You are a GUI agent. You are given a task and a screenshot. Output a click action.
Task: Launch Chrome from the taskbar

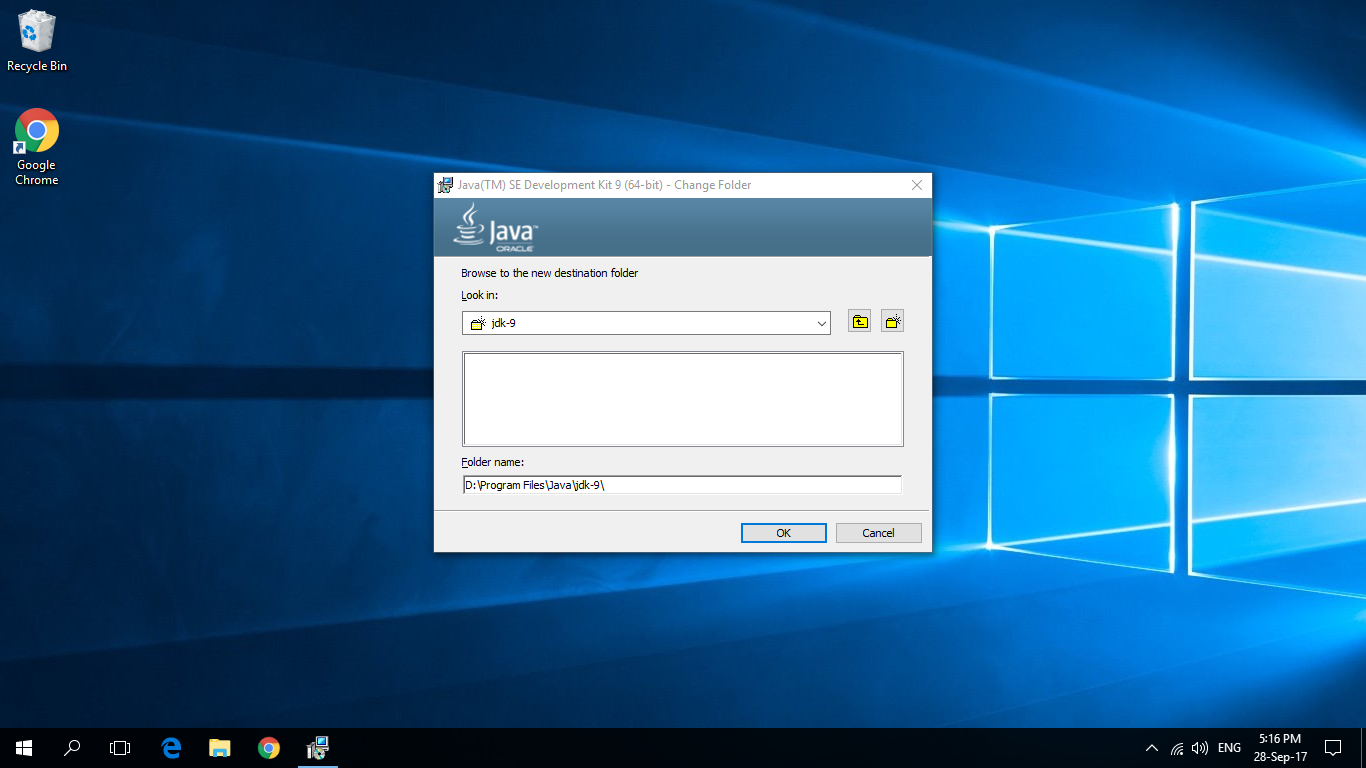[x=268, y=747]
